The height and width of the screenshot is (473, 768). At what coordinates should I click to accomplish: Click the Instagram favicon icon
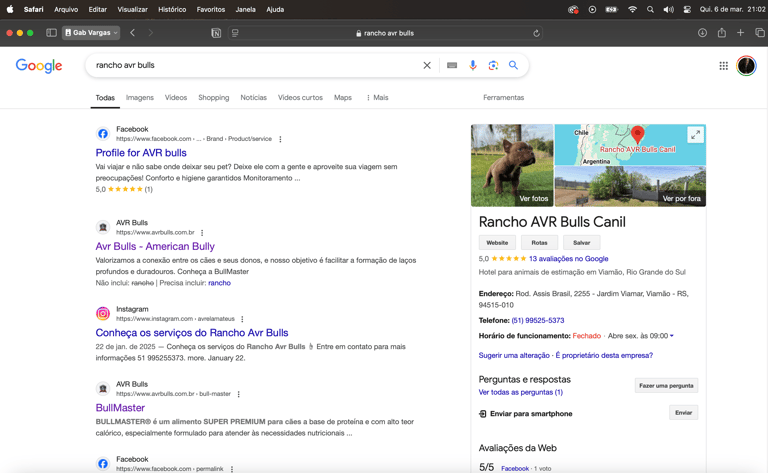click(103, 313)
